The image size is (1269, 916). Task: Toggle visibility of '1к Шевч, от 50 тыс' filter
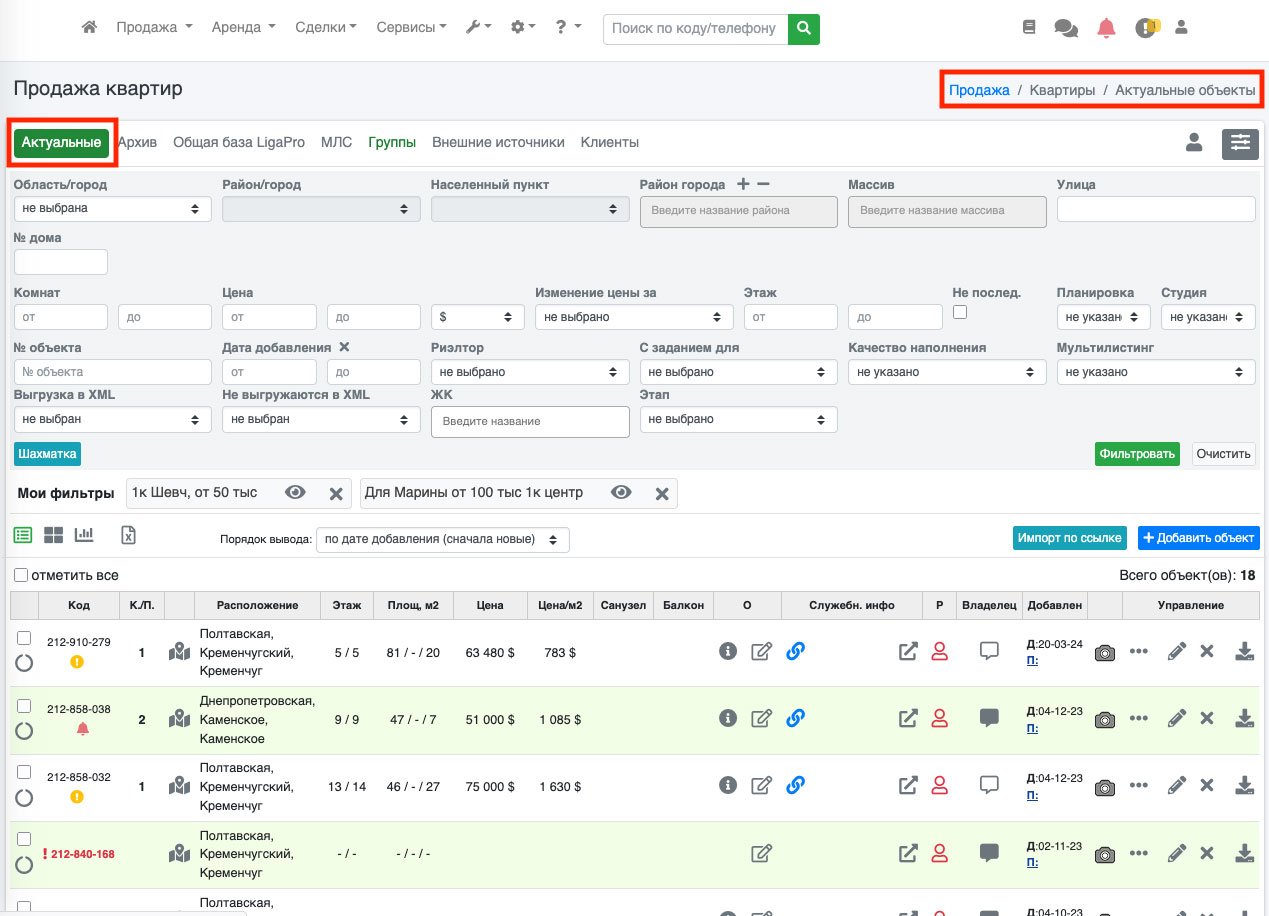[295, 493]
